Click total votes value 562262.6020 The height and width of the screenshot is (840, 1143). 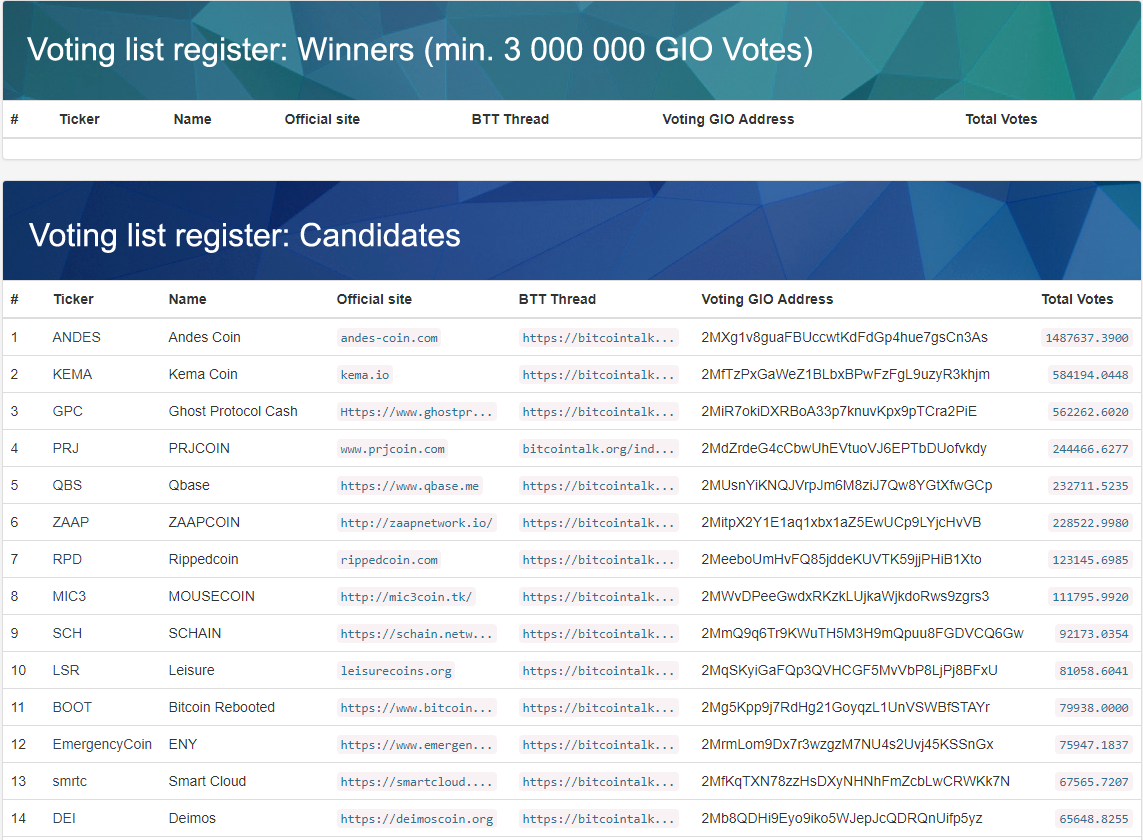1090,412
